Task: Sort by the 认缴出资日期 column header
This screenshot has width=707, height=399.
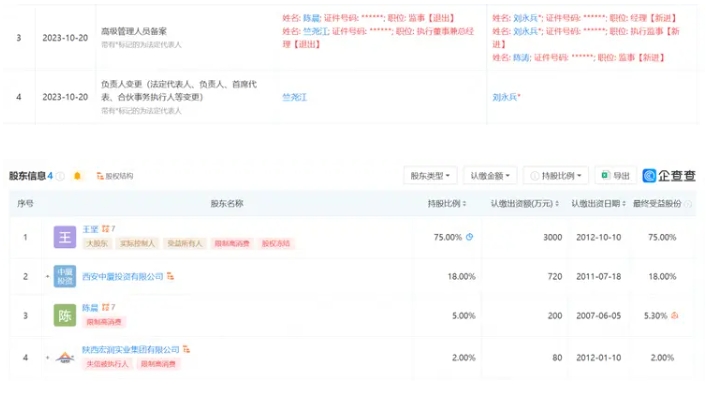Action: coord(598,204)
